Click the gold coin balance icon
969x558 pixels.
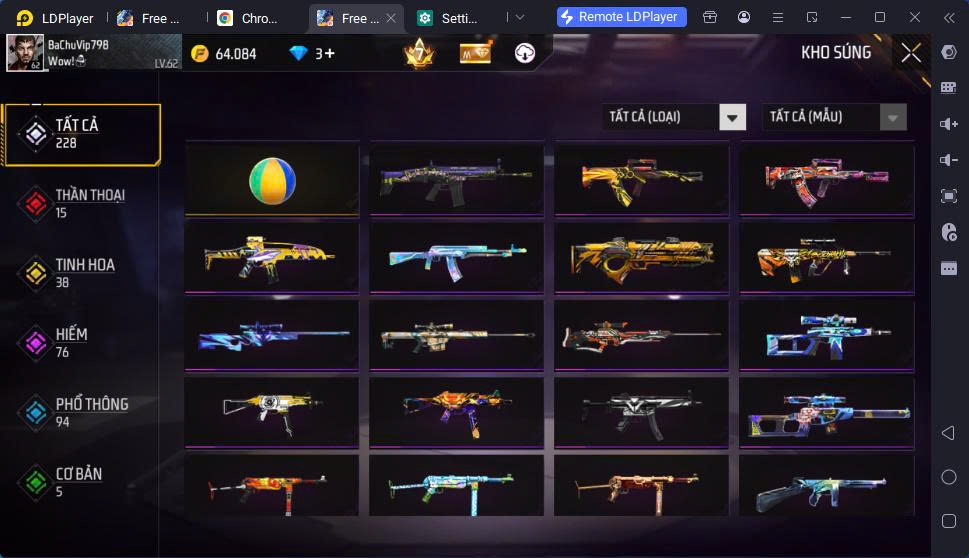[x=200, y=54]
